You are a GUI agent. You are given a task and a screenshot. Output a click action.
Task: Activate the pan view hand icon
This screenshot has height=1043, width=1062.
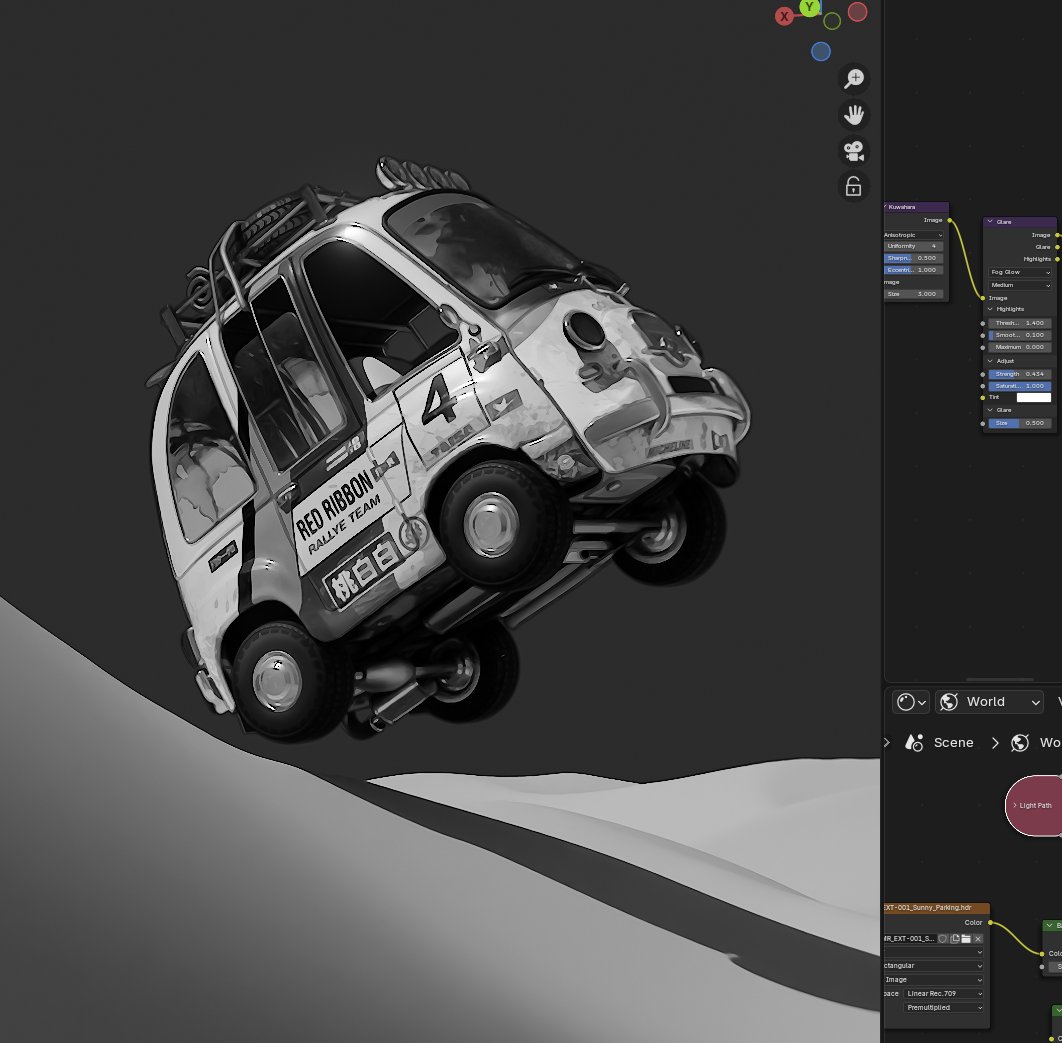coord(854,114)
